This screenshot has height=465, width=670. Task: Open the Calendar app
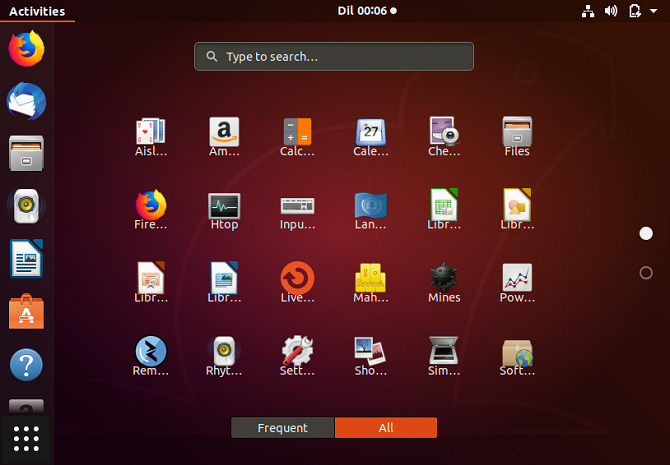pos(371,137)
